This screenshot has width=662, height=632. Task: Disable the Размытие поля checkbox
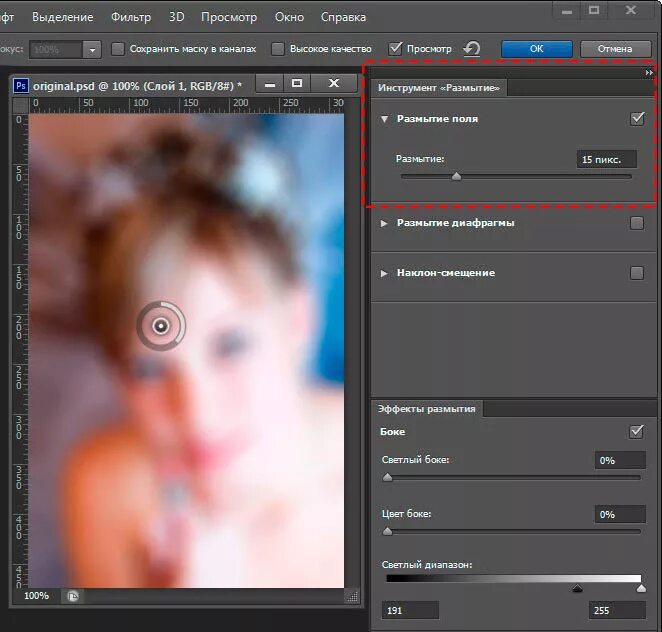click(x=637, y=119)
